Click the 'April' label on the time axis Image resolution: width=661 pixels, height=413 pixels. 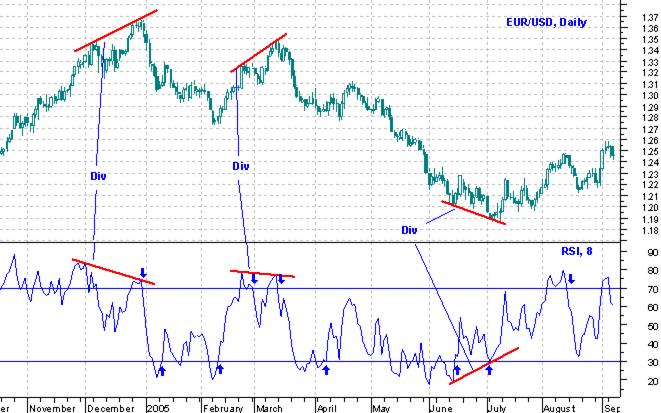click(326, 408)
